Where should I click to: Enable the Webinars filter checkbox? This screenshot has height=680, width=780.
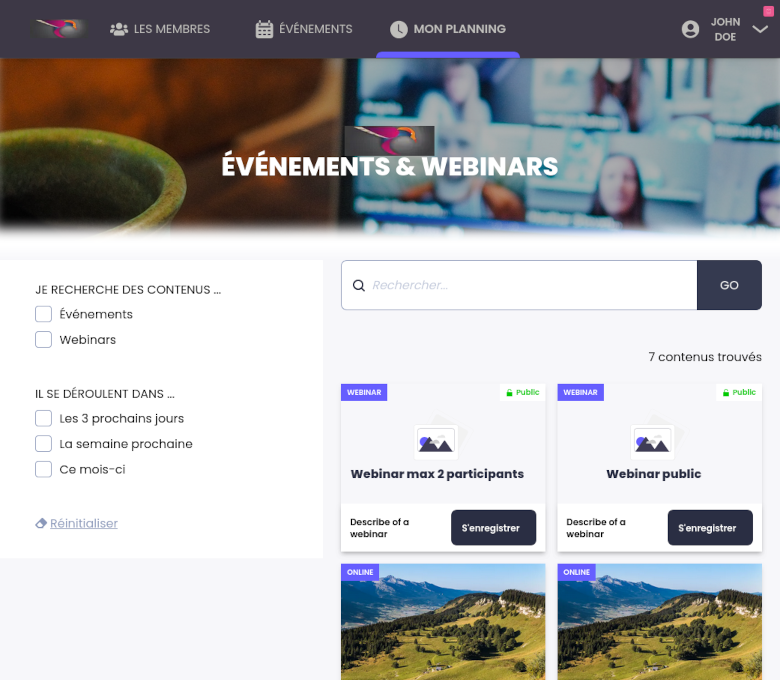pyautogui.click(x=43, y=340)
